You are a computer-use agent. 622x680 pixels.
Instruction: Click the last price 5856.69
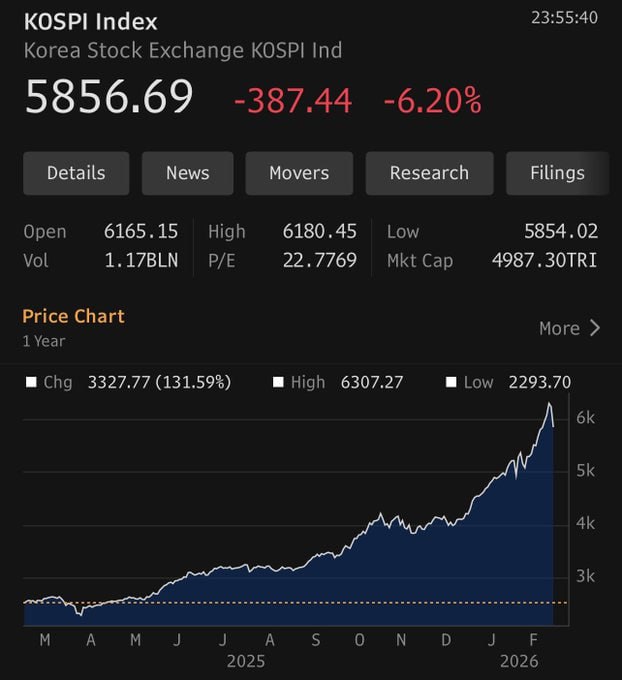point(109,96)
